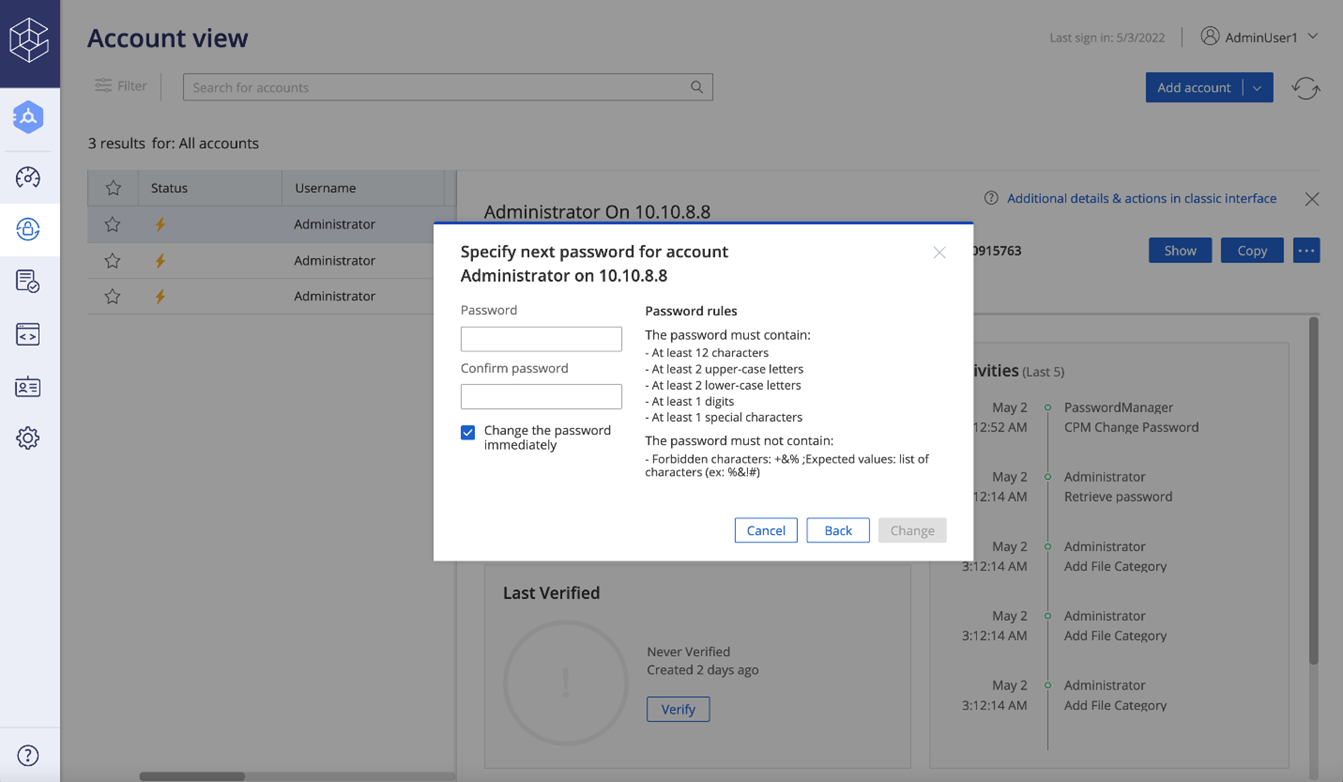Viewport: 1343px width, 782px height.
Task: Click the dashboard gauge icon in sidebar
Action: (28, 178)
